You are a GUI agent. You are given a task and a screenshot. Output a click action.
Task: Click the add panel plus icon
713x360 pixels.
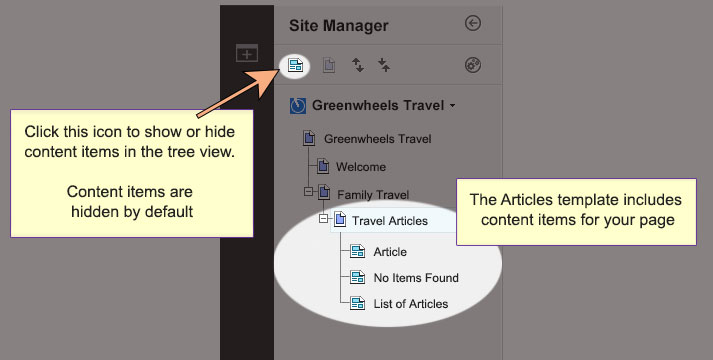[247, 53]
